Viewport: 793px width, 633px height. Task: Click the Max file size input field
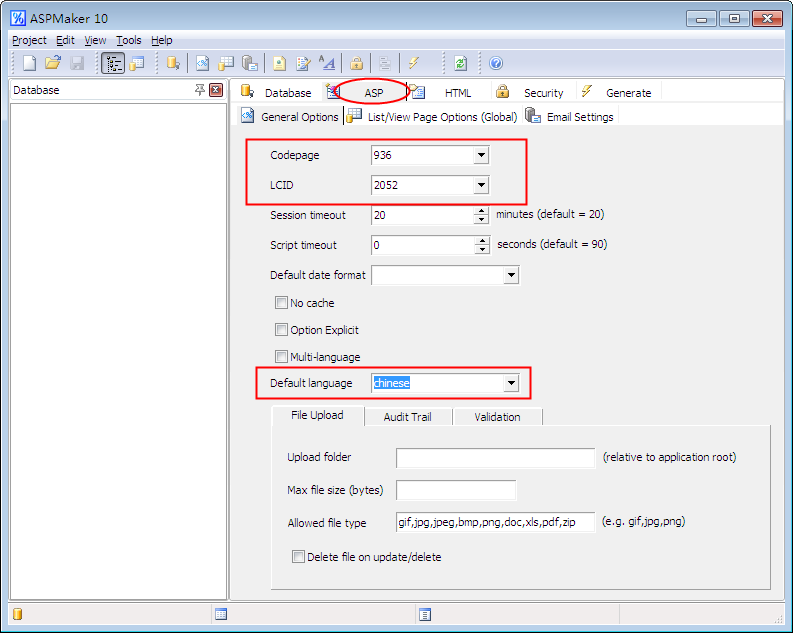click(x=456, y=490)
